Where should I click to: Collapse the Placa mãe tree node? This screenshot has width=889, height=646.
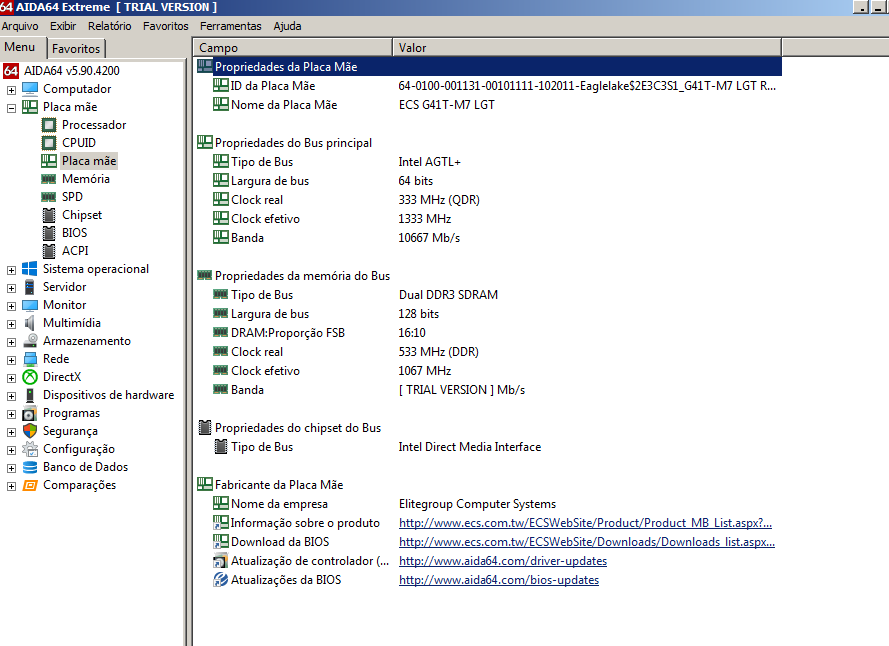(11, 108)
